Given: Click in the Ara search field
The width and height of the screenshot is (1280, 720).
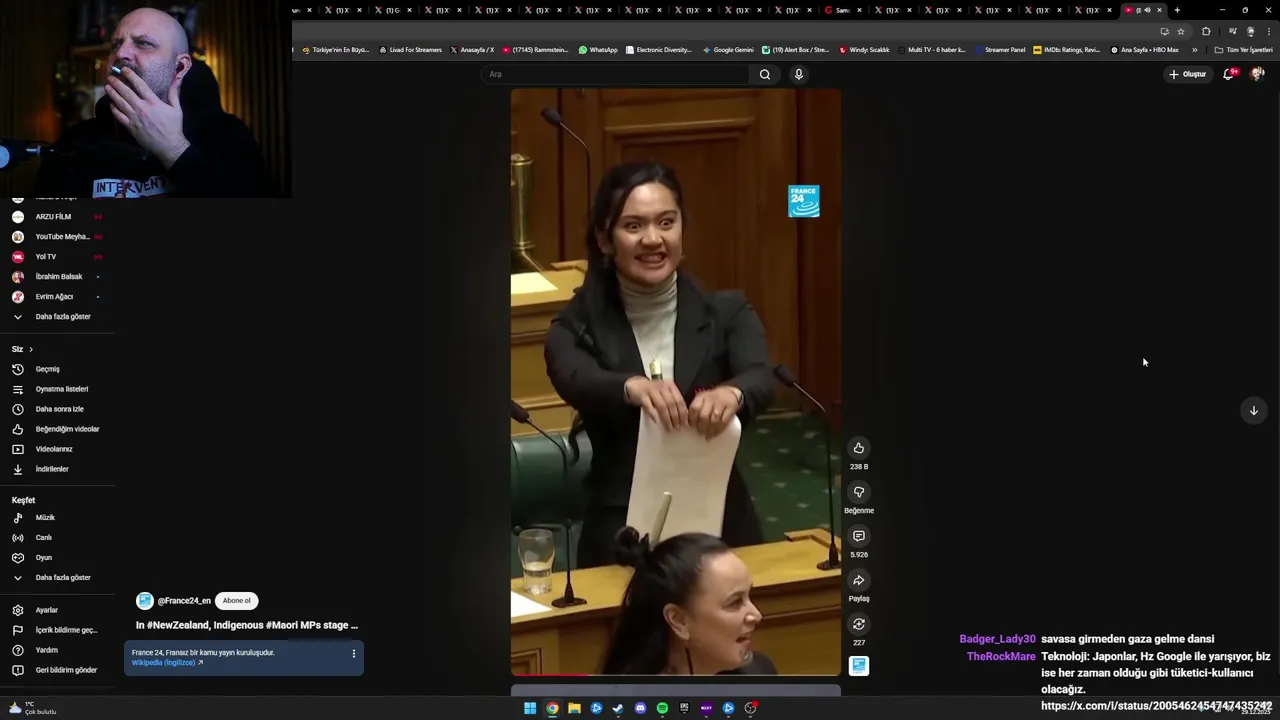Looking at the screenshot, I should click(x=616, y=74).
